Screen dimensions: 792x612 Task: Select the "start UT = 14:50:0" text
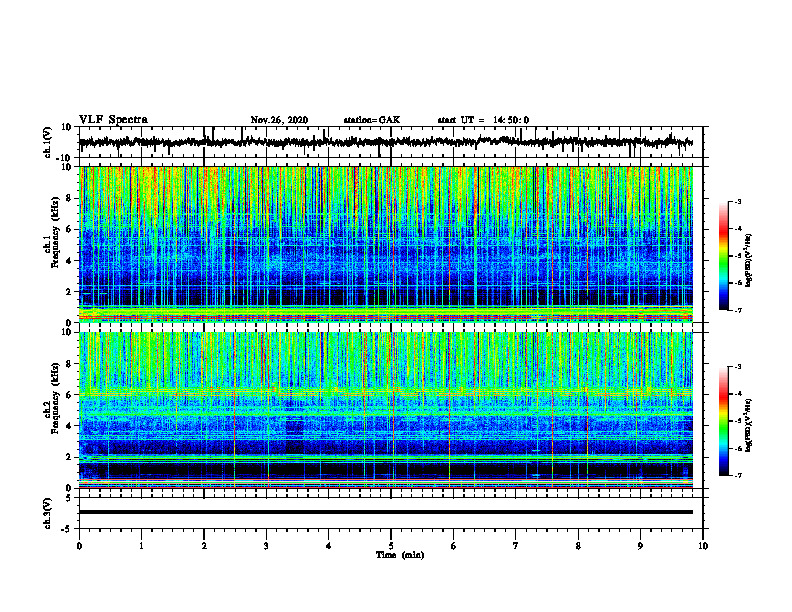tap(483, 120)
